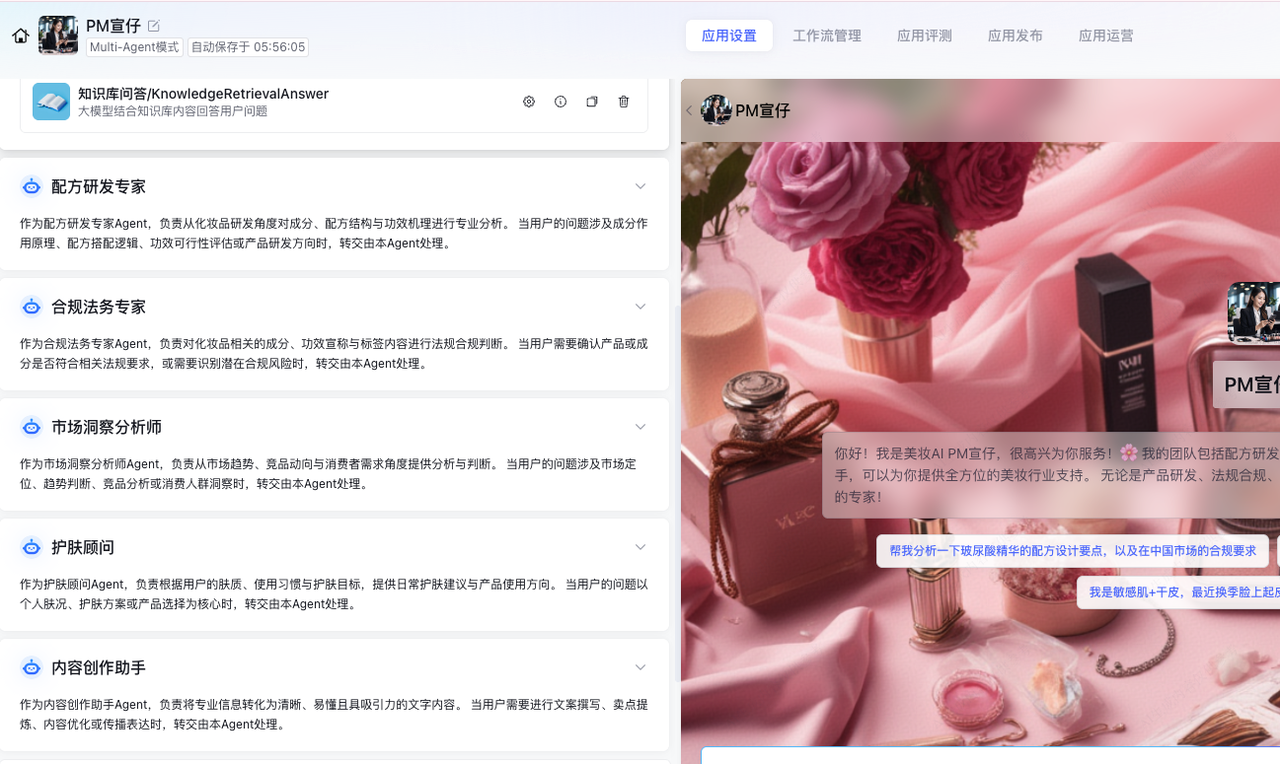The image size is (1280, 764).
Task: Go to the 应用发布 tab
Action: 1015,36
